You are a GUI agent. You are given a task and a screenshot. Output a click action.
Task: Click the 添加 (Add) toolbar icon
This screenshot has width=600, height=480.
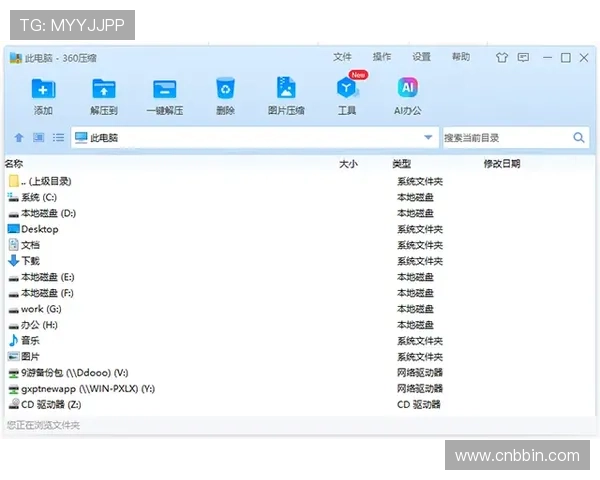43,89
